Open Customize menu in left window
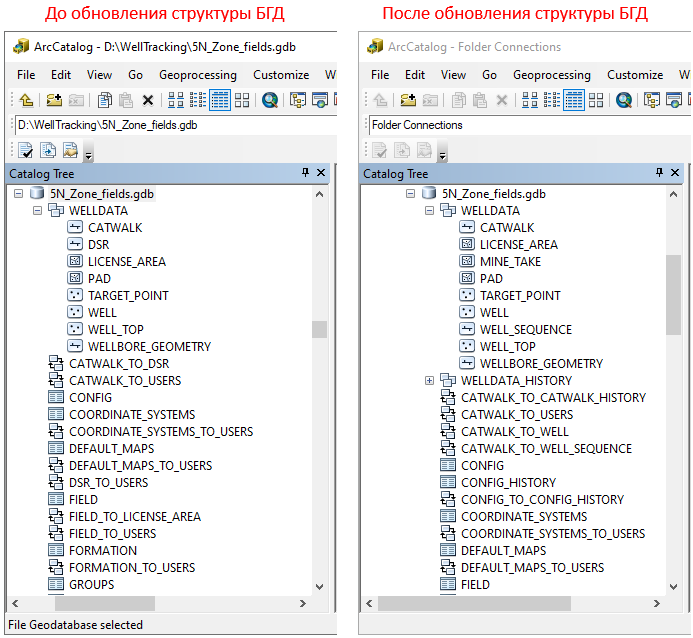 pos(281,75)
